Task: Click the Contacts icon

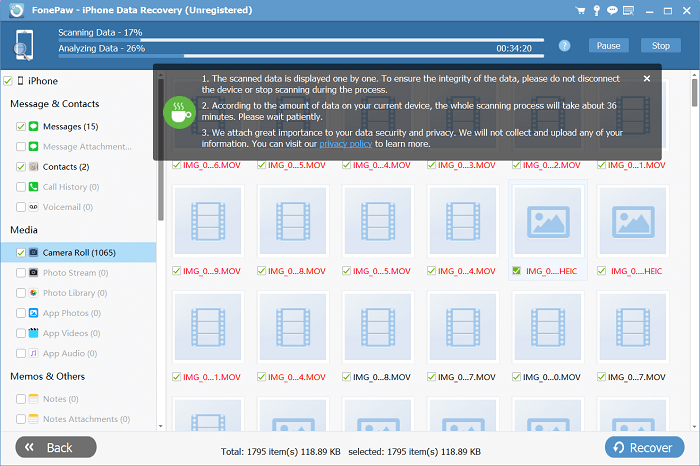Action: (33, 166)
